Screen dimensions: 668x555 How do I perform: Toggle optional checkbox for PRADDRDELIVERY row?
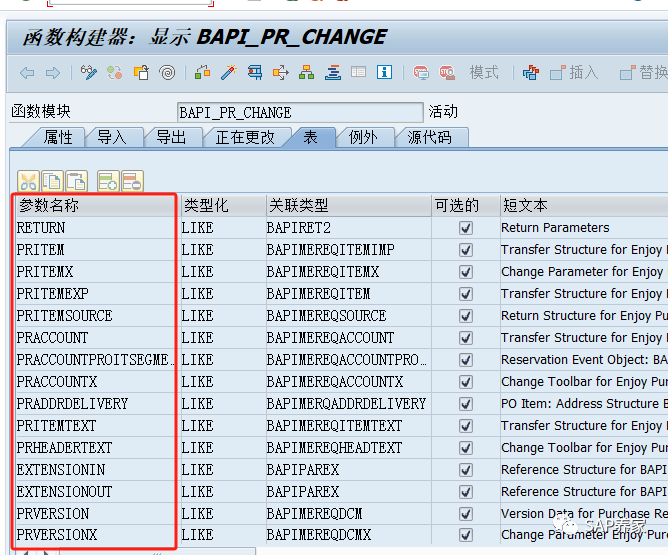click(466, 404)
